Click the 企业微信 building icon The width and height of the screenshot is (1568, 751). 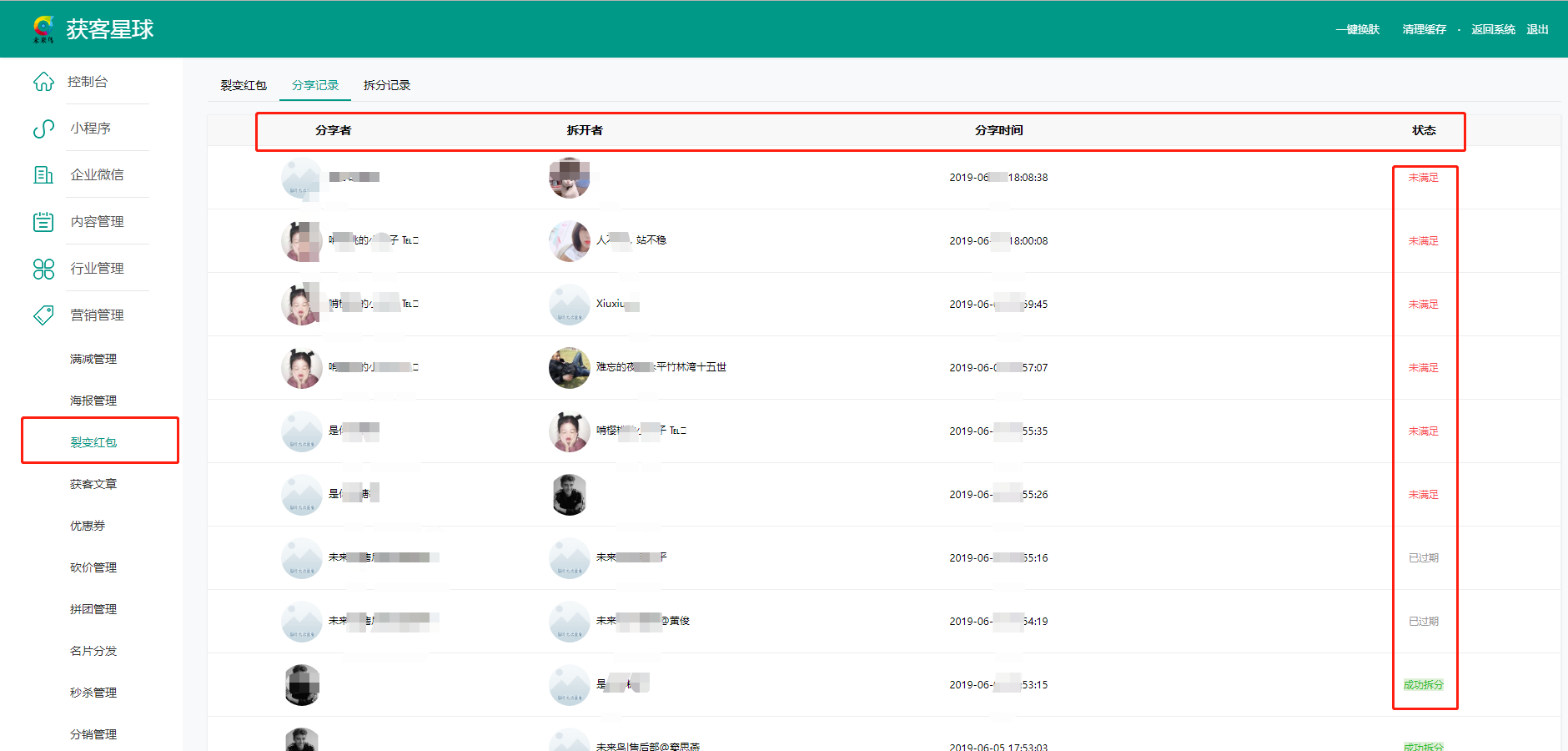point(43,175)
